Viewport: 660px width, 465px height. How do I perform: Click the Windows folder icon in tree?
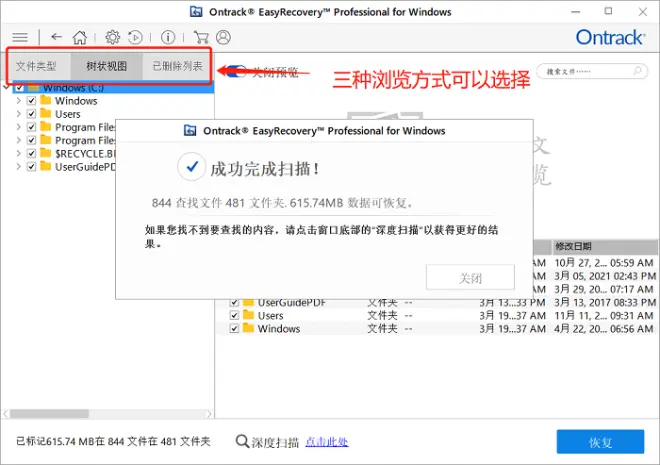(x=45, y=100)
